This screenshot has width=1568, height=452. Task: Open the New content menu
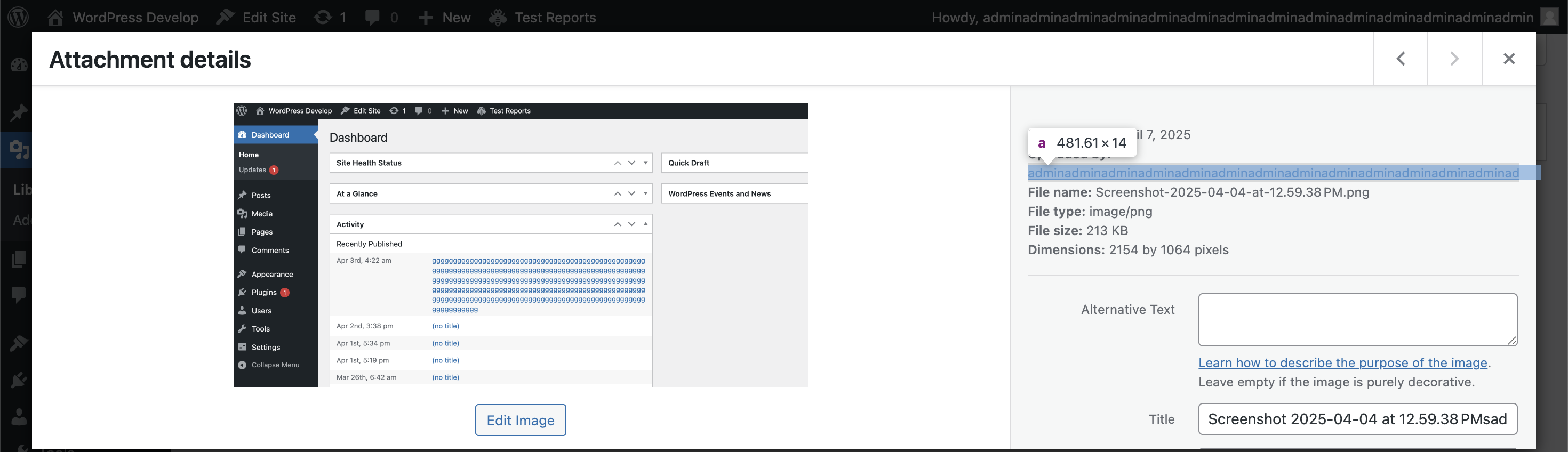(444, 17)
